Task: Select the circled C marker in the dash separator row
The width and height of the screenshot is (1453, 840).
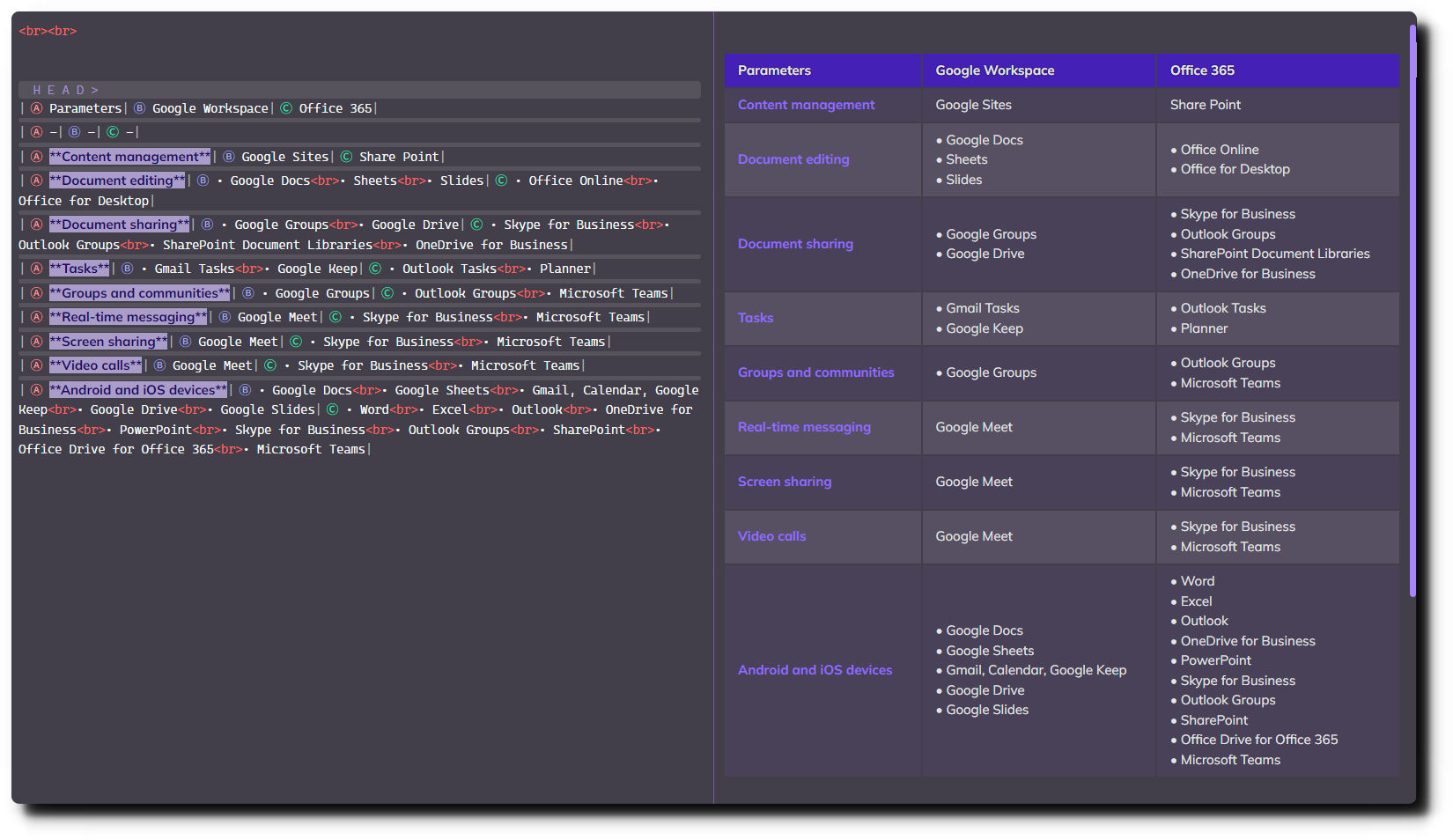Action: pos(113,132)
